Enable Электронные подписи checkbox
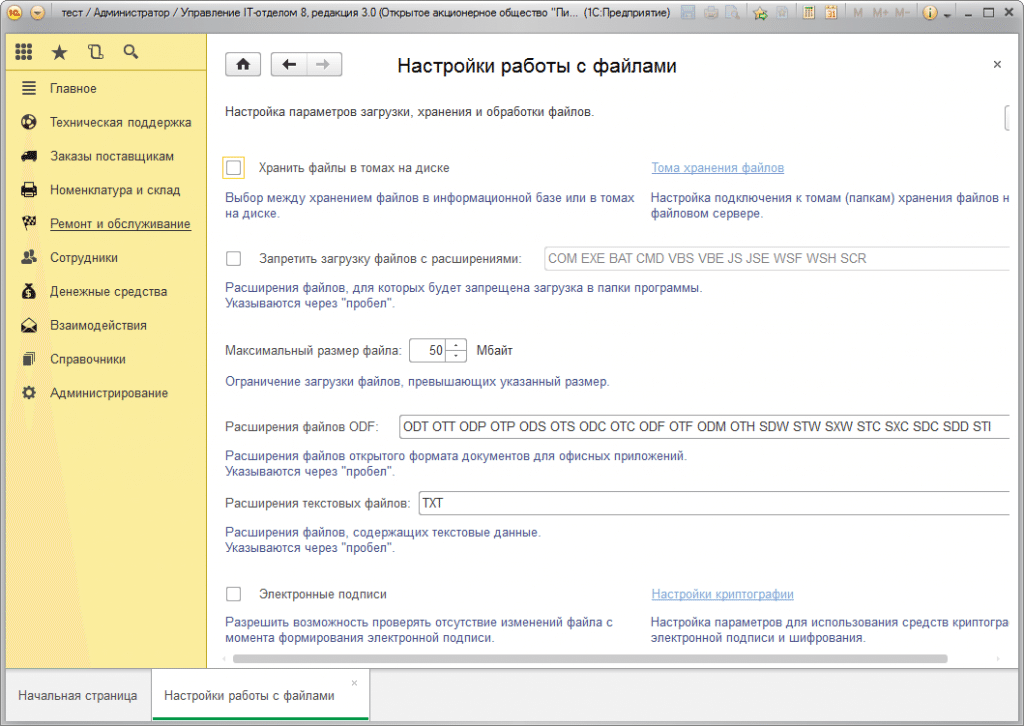 click(x=233, y=594)
